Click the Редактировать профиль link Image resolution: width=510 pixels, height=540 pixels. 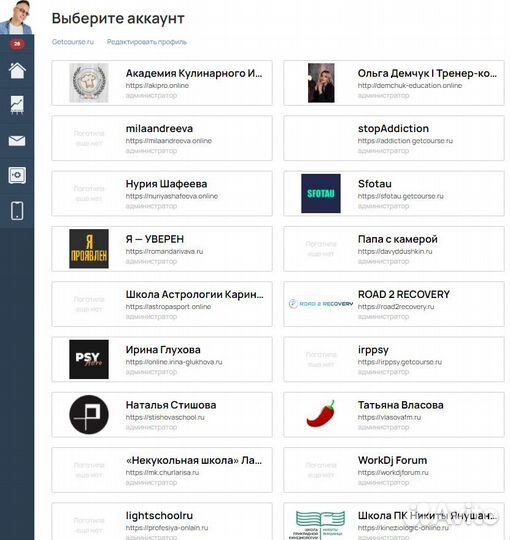pyautogui.click(x=147, y=42)
